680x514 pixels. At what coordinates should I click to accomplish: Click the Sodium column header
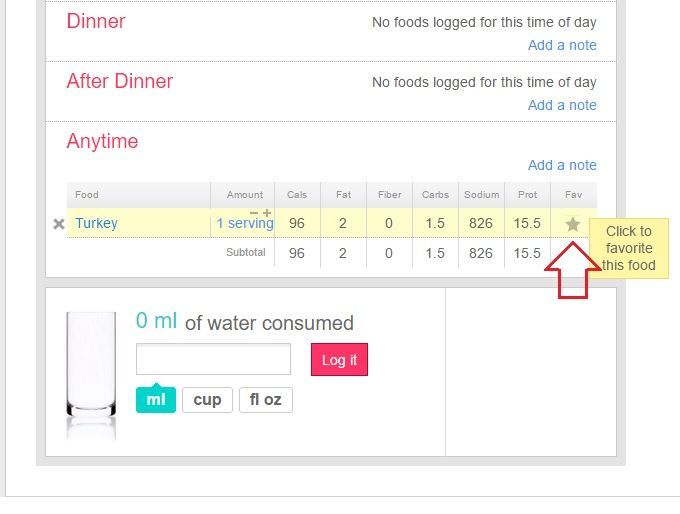pyautogui.click(x=481, y=195)
